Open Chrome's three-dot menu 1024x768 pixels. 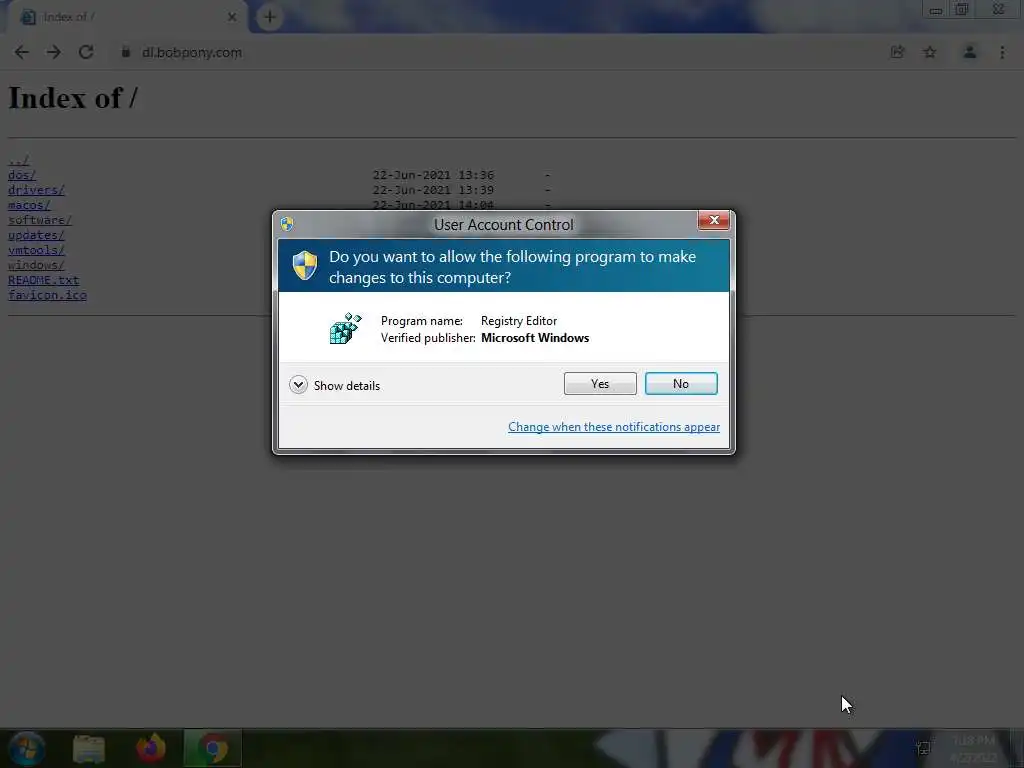1002,52
